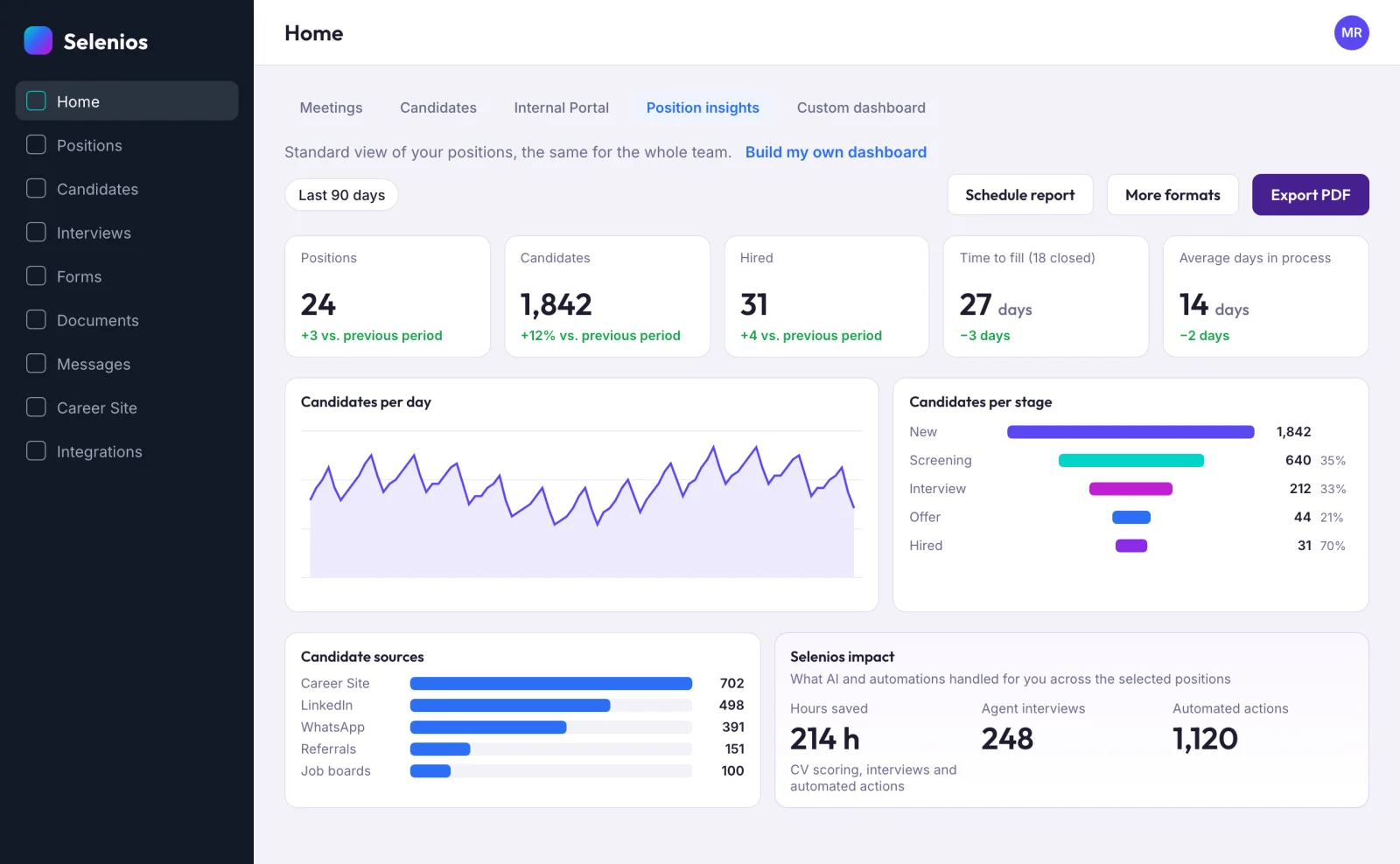Click the New stage purple bar
Viewport: 1400px width, 864px height.
coord(1130,432)
